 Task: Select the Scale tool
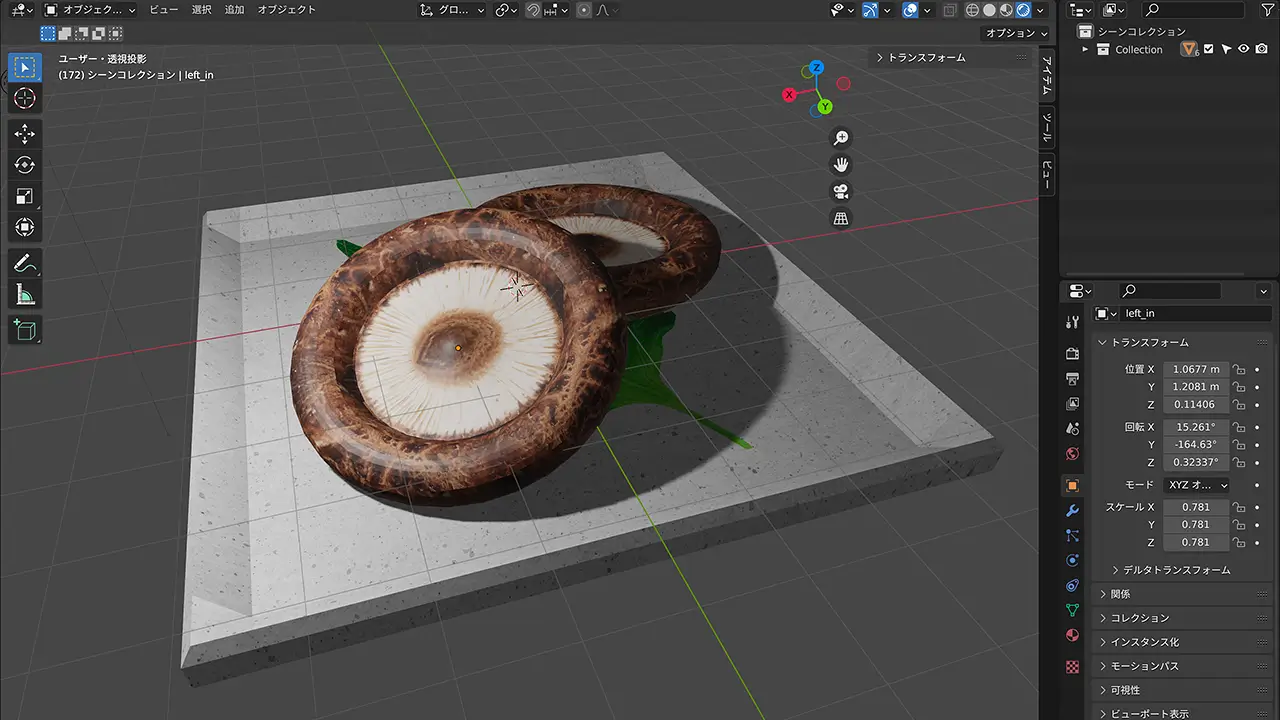pyautogui.click(x=25, y=196)
